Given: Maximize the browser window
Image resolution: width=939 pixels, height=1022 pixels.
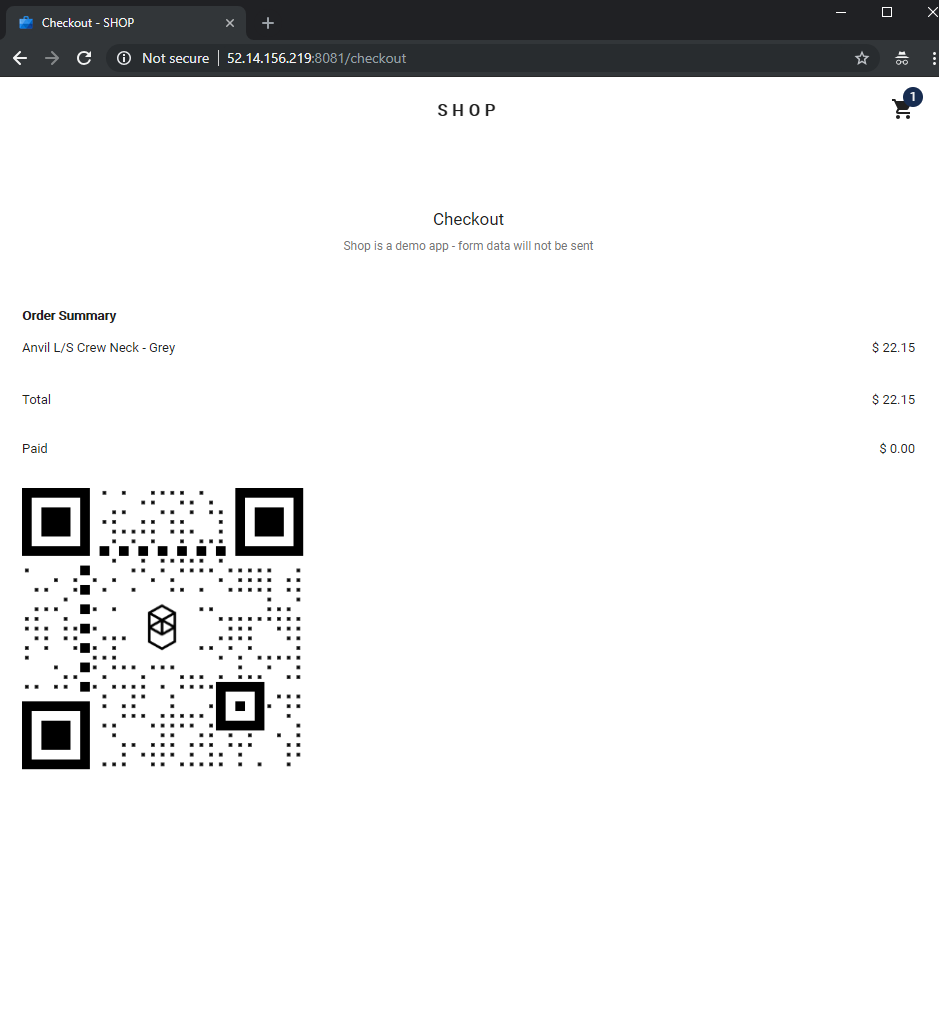Looking at the screenshot, I should pyautogui.click(x=887, y=12).
